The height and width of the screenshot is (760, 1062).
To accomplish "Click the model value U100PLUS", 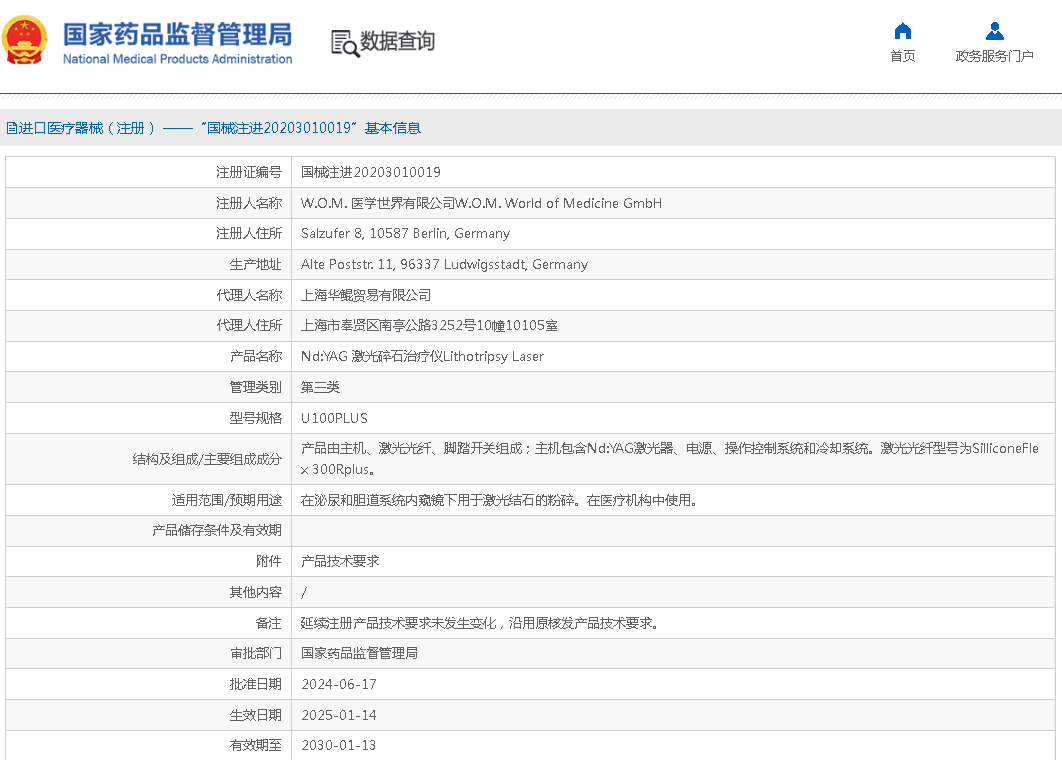I will (334, 418).
